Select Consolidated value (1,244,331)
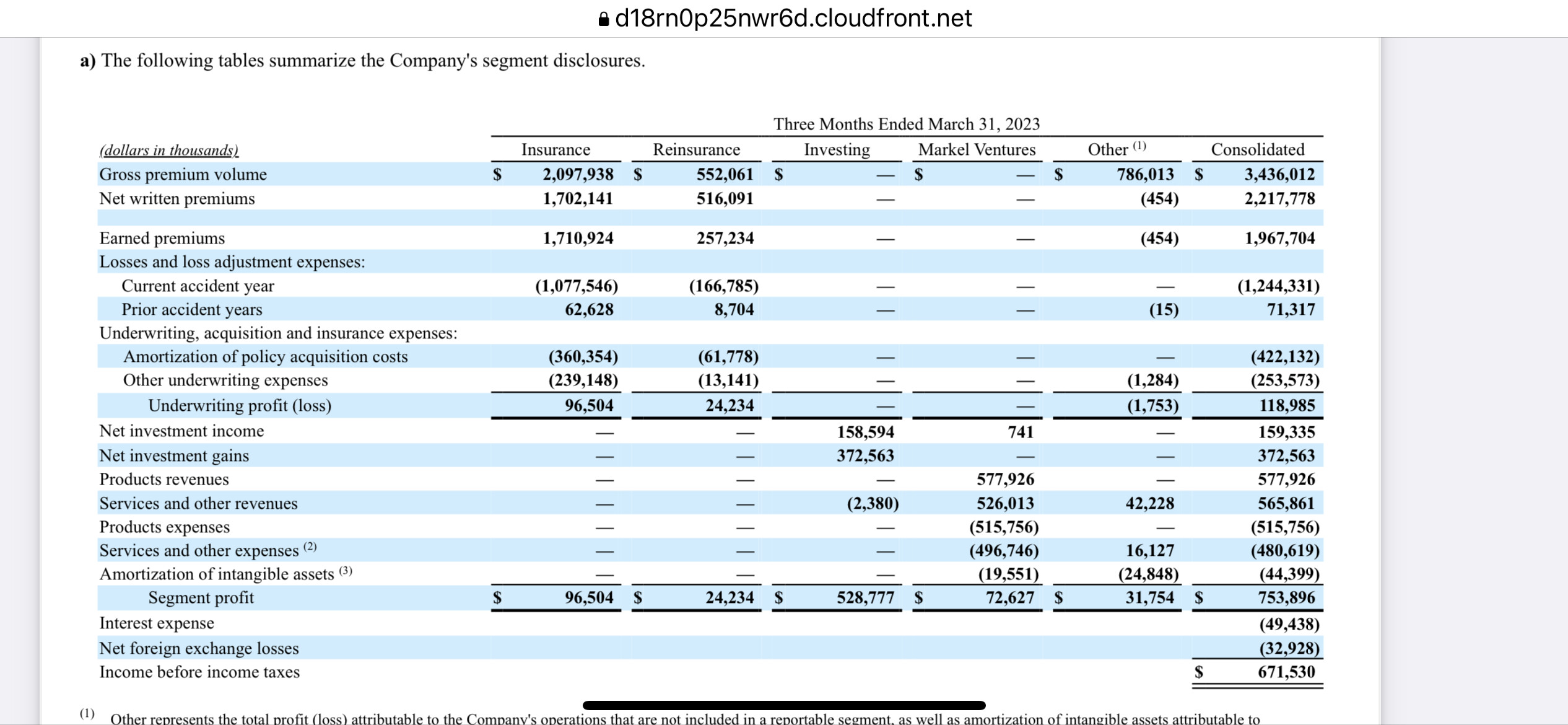Image resolution: width=1568 pixels, height=725 pixels. (1278, 286)
